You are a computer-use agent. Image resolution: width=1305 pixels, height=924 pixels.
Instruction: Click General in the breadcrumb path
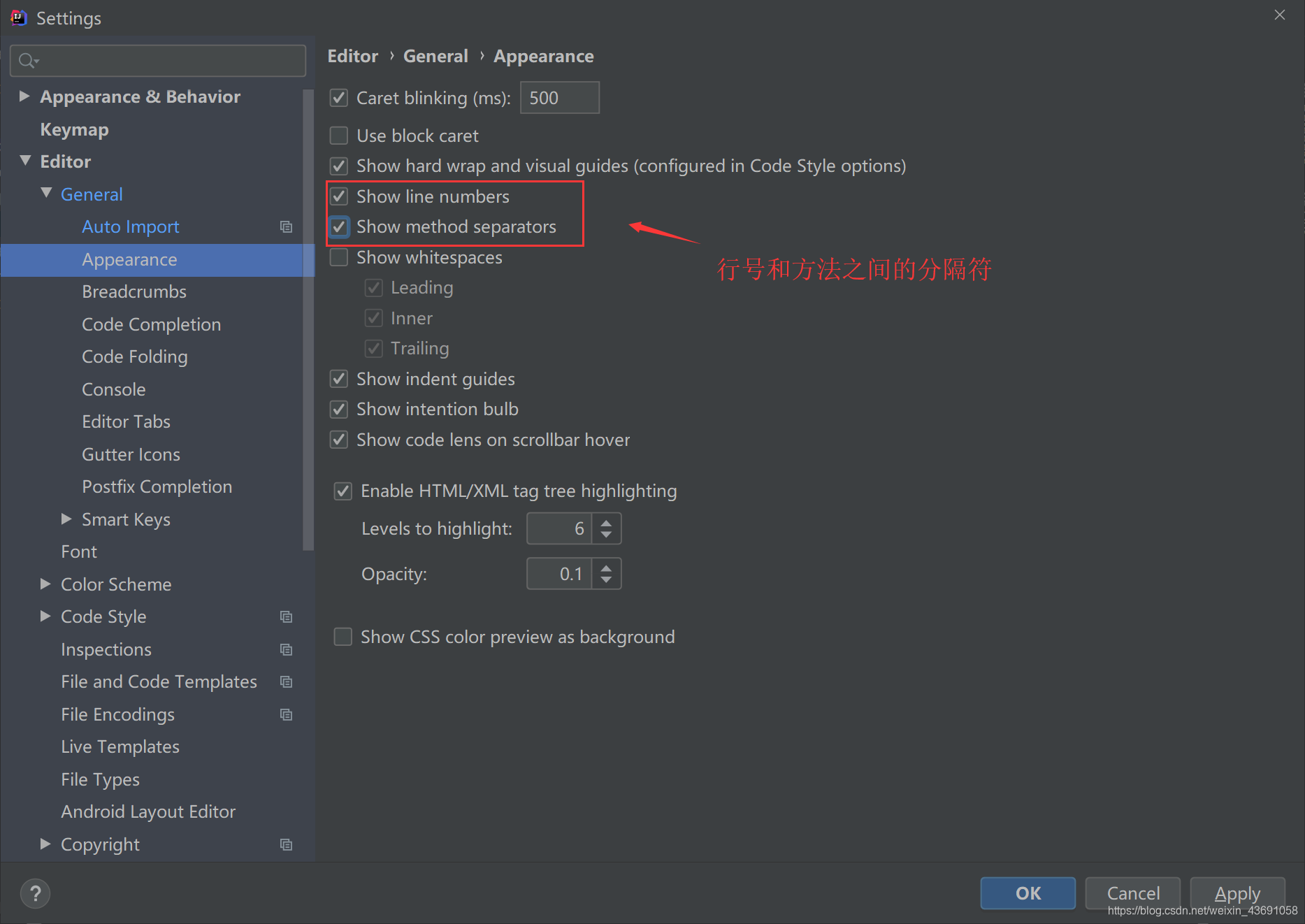(435, 56)
